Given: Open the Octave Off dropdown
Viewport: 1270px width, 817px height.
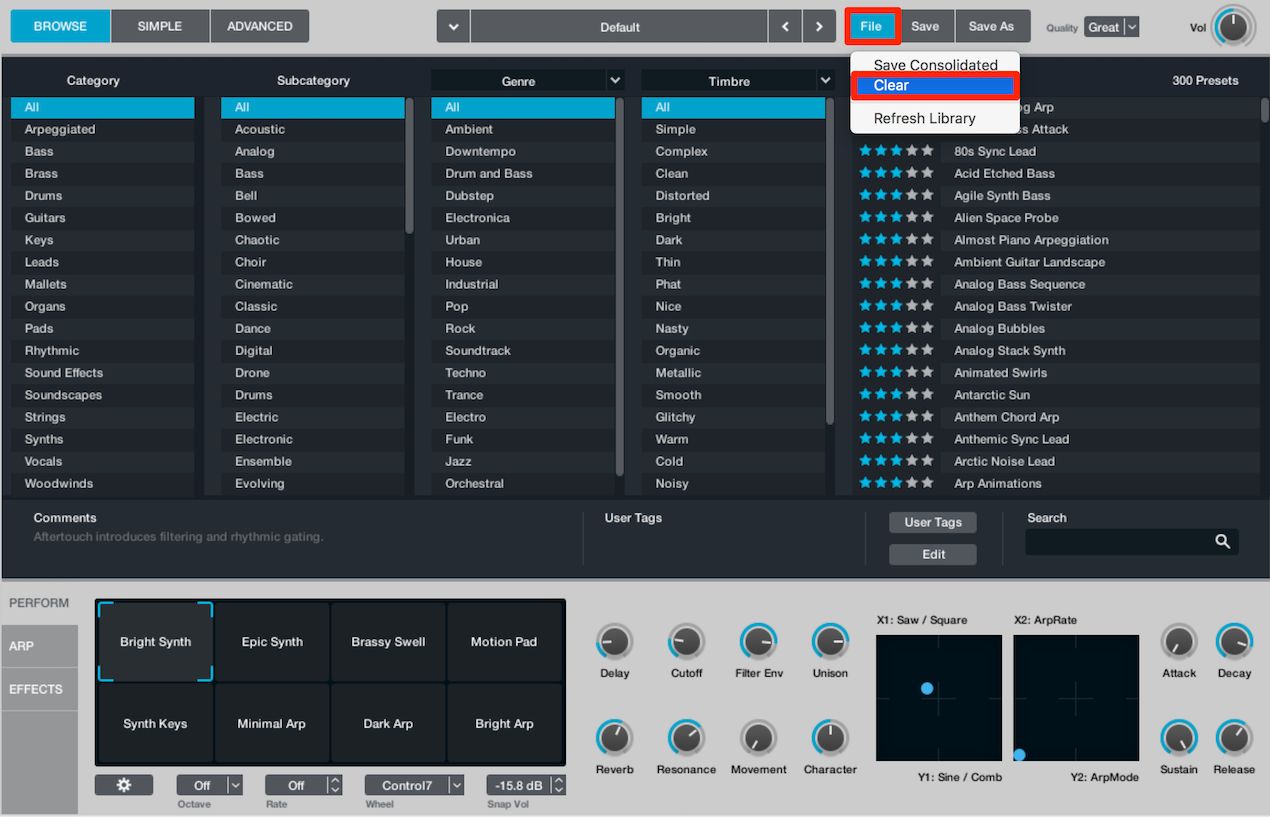Looking at the screenshot, I should 210,785.
